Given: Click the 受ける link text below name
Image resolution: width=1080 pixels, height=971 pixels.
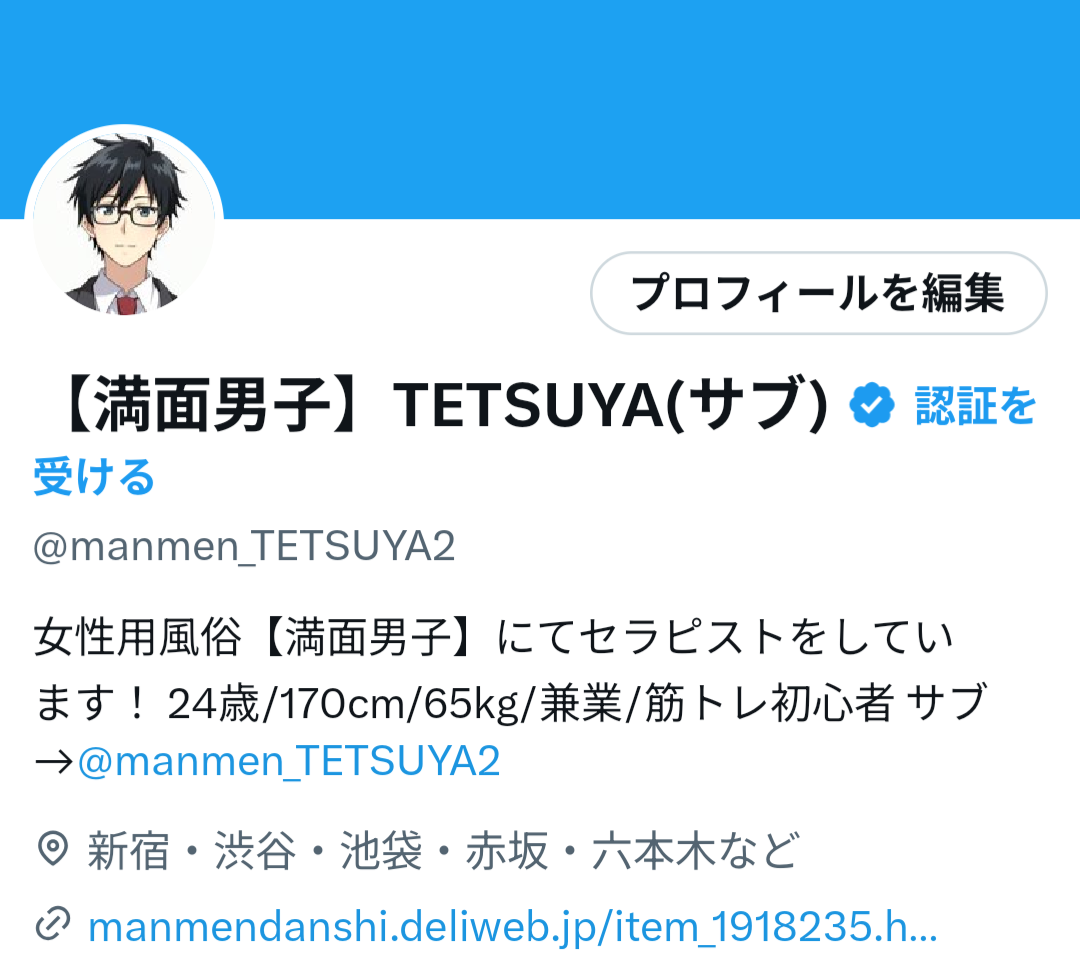Looking at the screenshot, I should coord(94,477).
